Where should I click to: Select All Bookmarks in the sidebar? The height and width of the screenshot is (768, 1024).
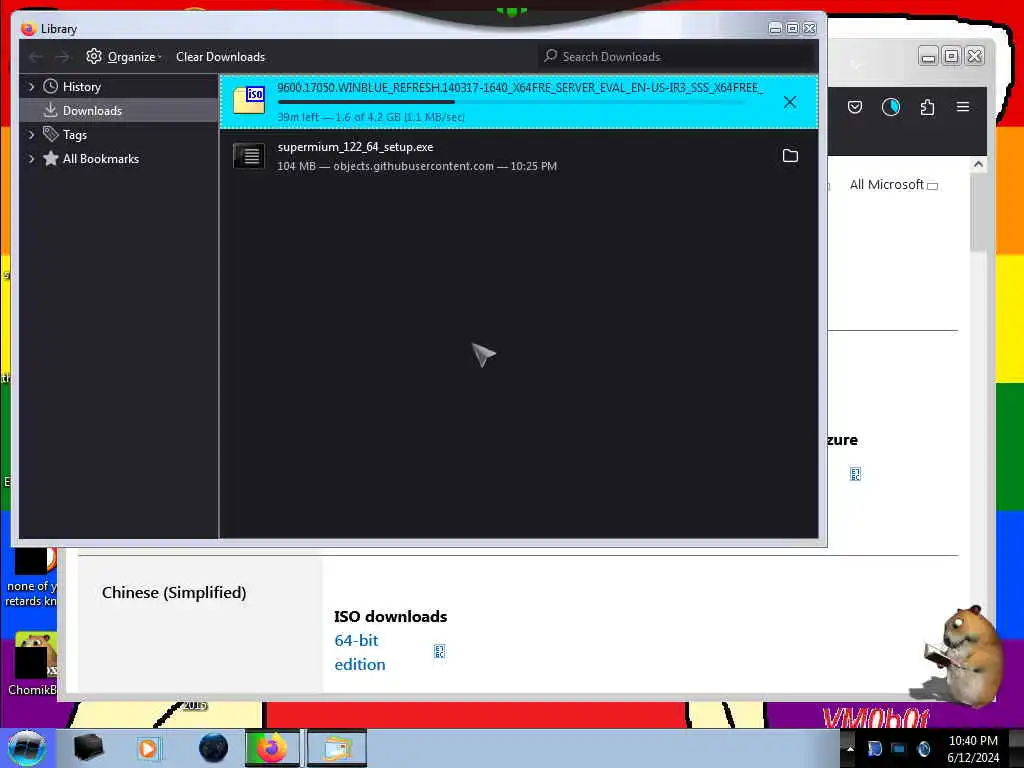point(101,159)
